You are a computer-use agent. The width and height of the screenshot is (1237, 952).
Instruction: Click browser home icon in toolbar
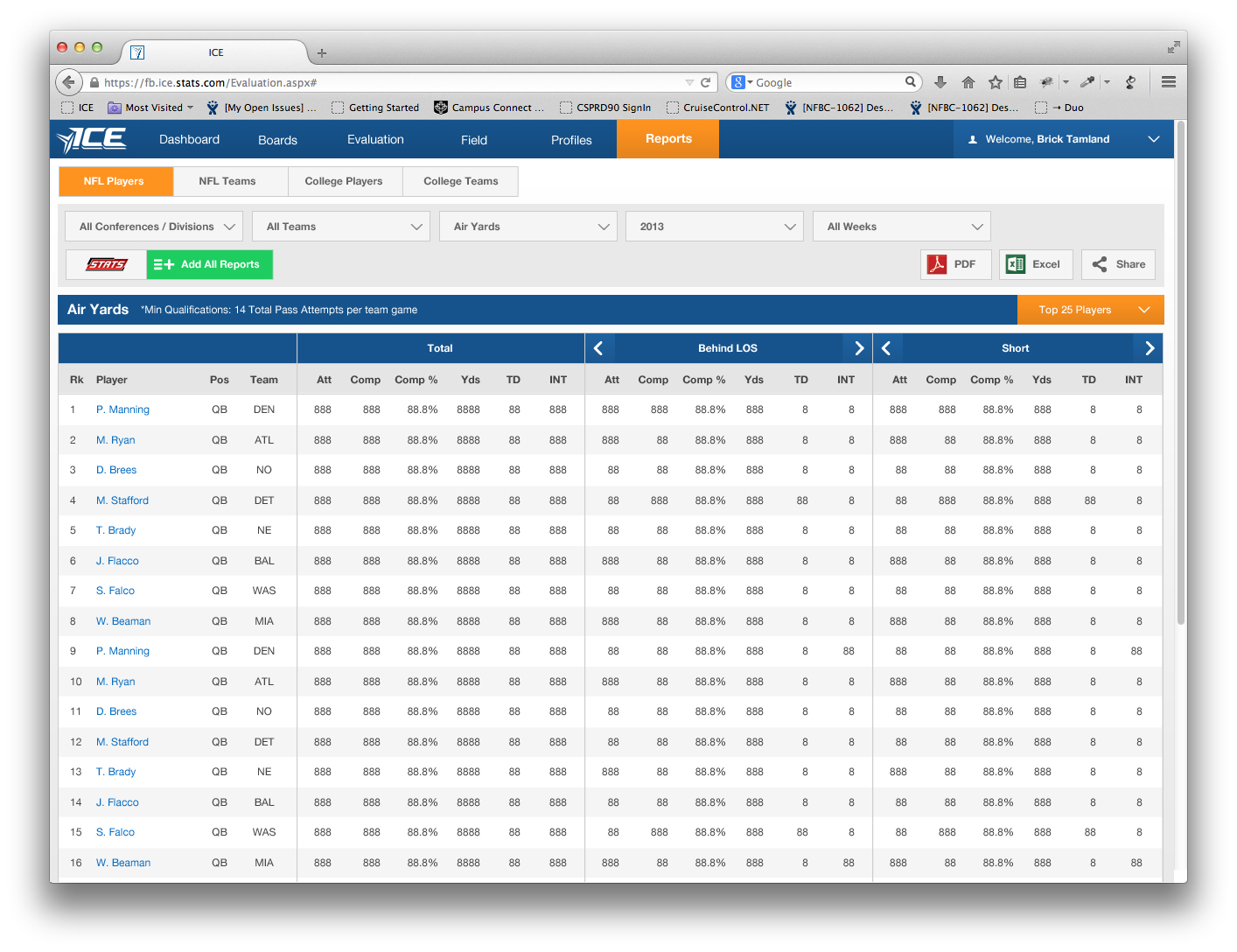968,82
